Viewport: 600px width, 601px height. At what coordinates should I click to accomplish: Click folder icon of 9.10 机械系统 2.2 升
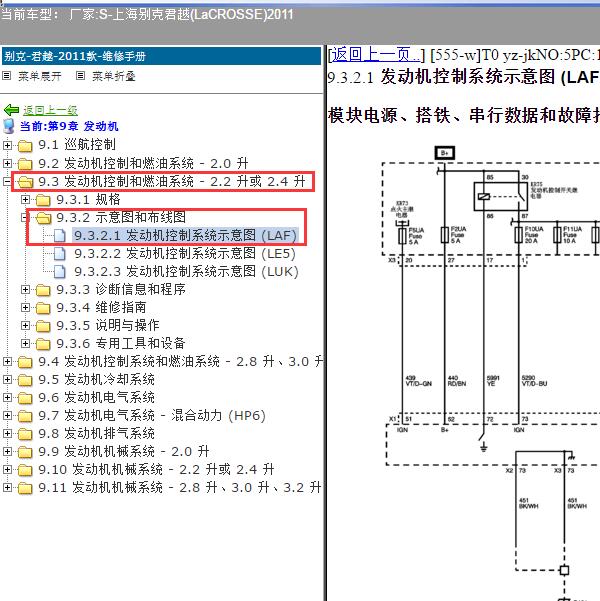25,470
